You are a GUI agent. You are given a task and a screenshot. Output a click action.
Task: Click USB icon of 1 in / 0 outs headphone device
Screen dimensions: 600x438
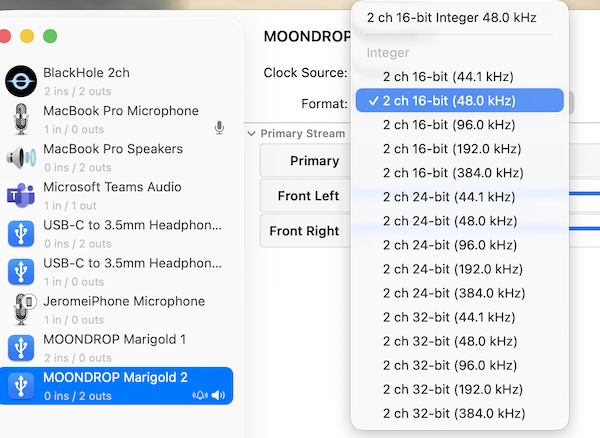click(21, 272)
